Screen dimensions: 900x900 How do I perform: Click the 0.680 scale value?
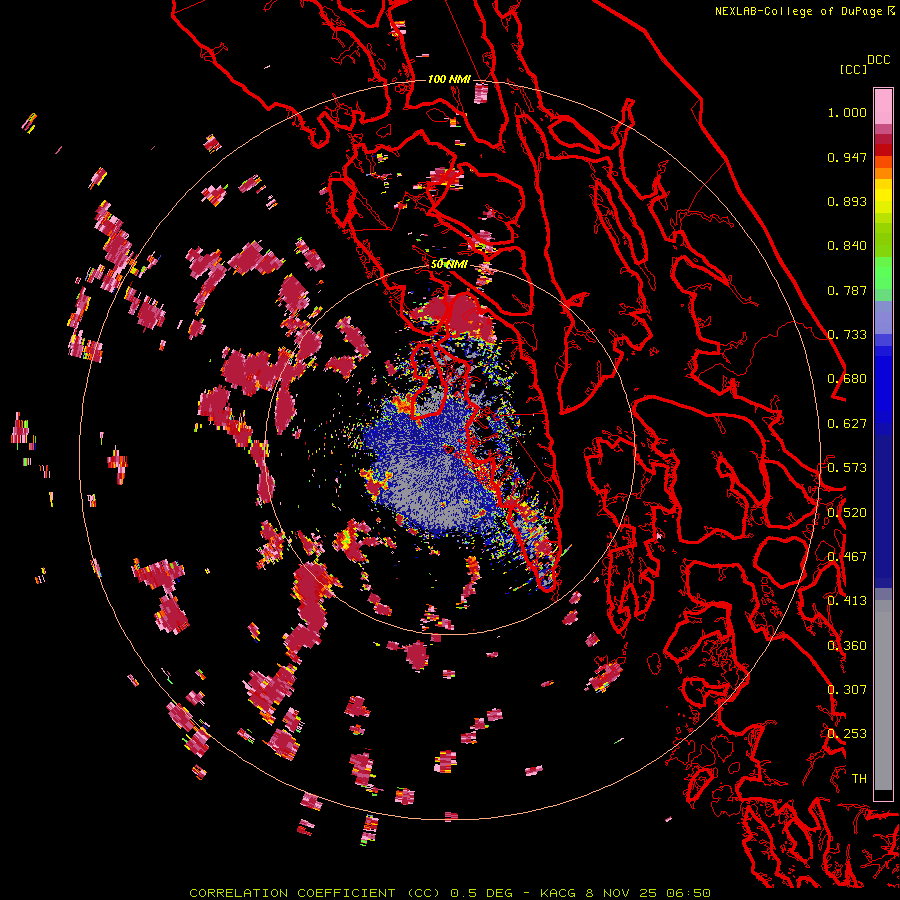coord(847,379)
